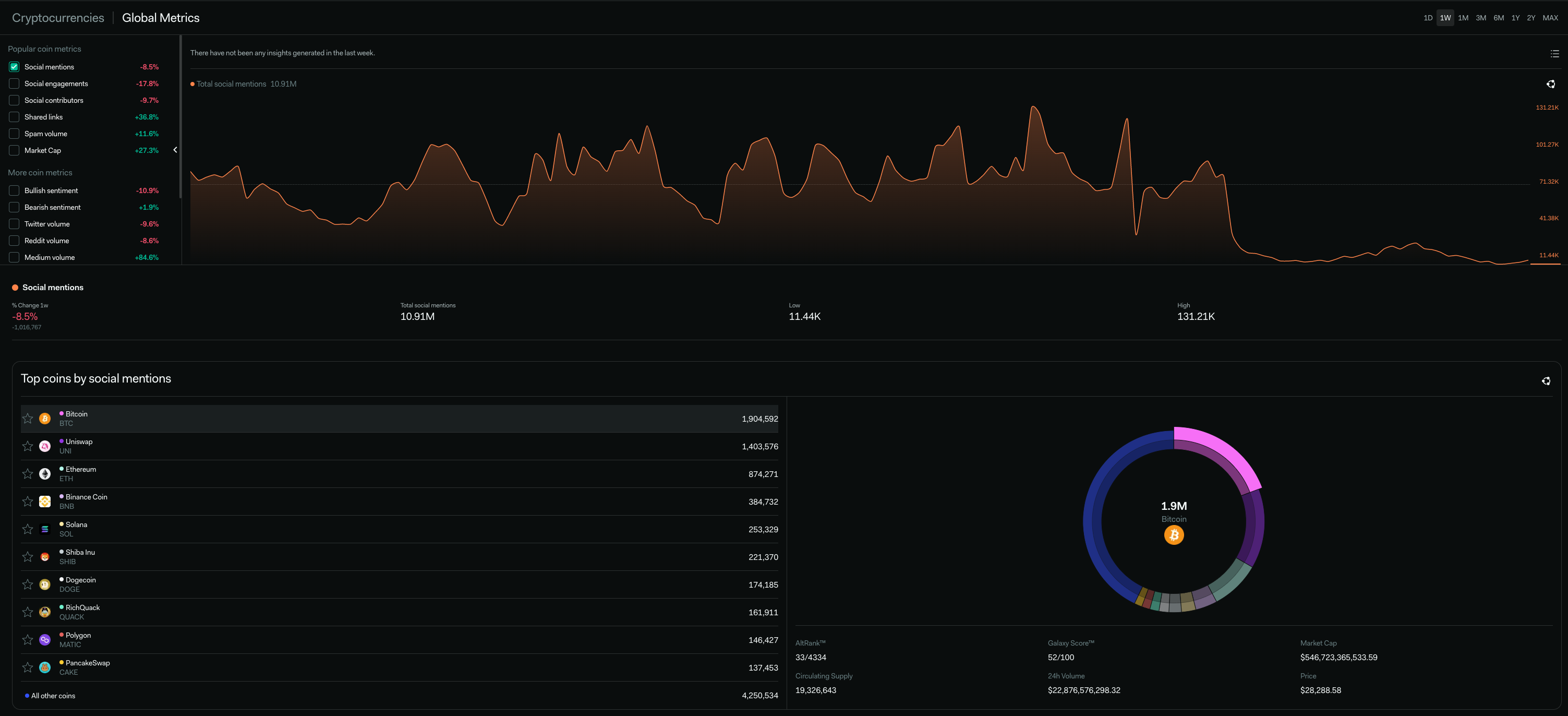This screenshot has height=716, width=1568.
Task: Favorite Bitcoin with its star icon
Action: click(x=28, y=419)
